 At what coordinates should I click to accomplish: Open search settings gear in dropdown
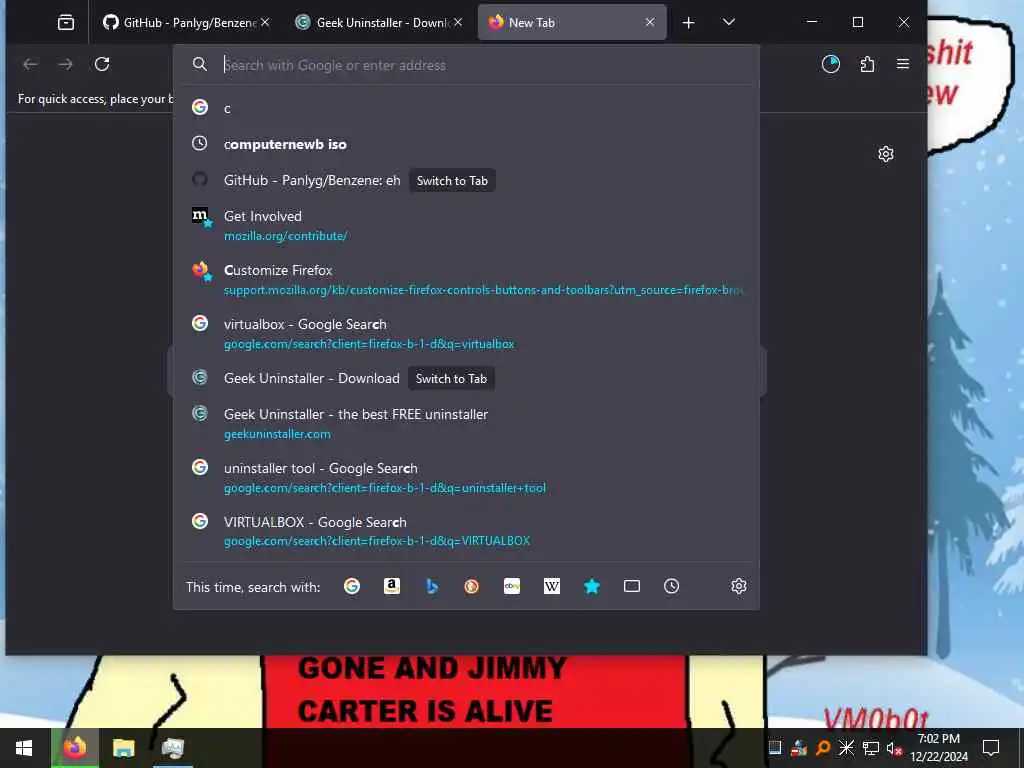739,586
